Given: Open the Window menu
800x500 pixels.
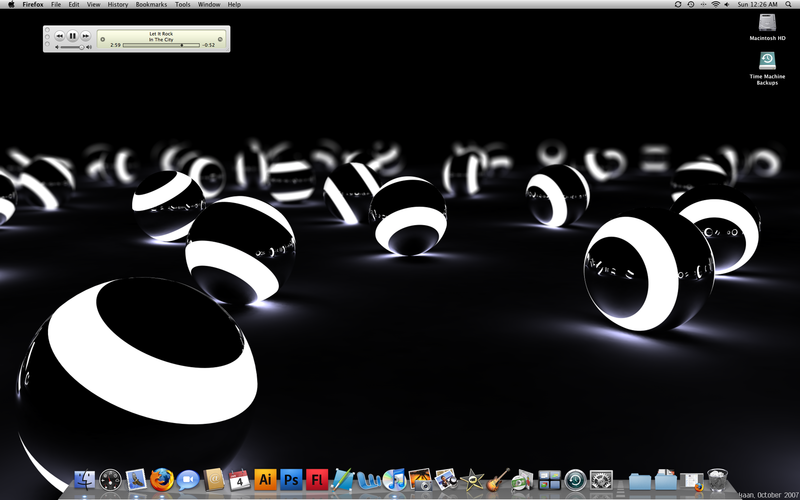Looking at the screenshot, I should (209, 4).
